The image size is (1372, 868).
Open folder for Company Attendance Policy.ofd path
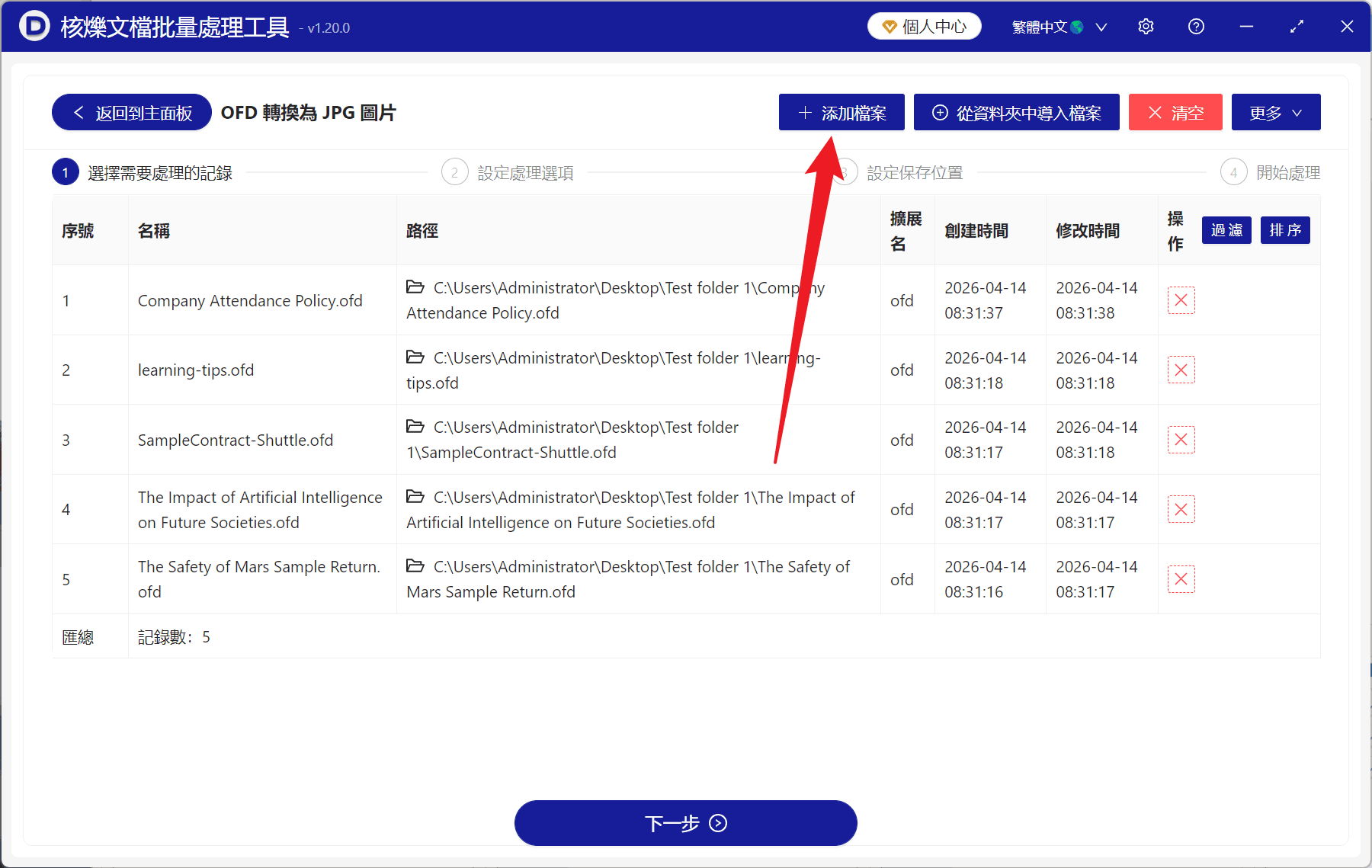point(415,287)
